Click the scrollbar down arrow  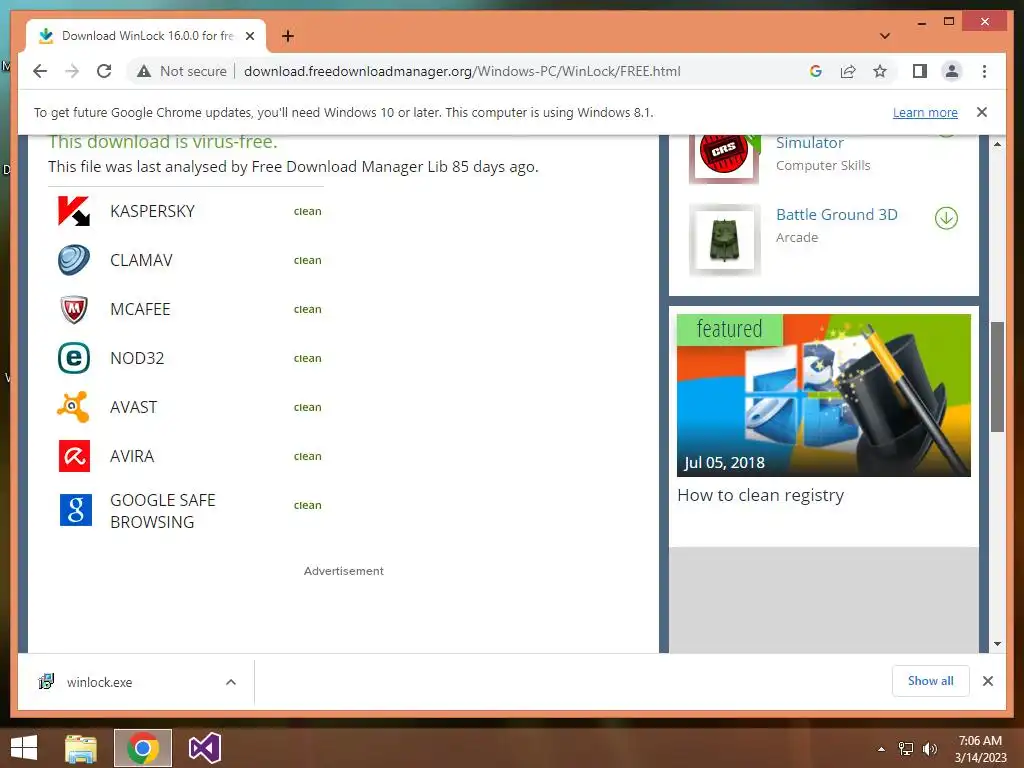click(997, 644)
